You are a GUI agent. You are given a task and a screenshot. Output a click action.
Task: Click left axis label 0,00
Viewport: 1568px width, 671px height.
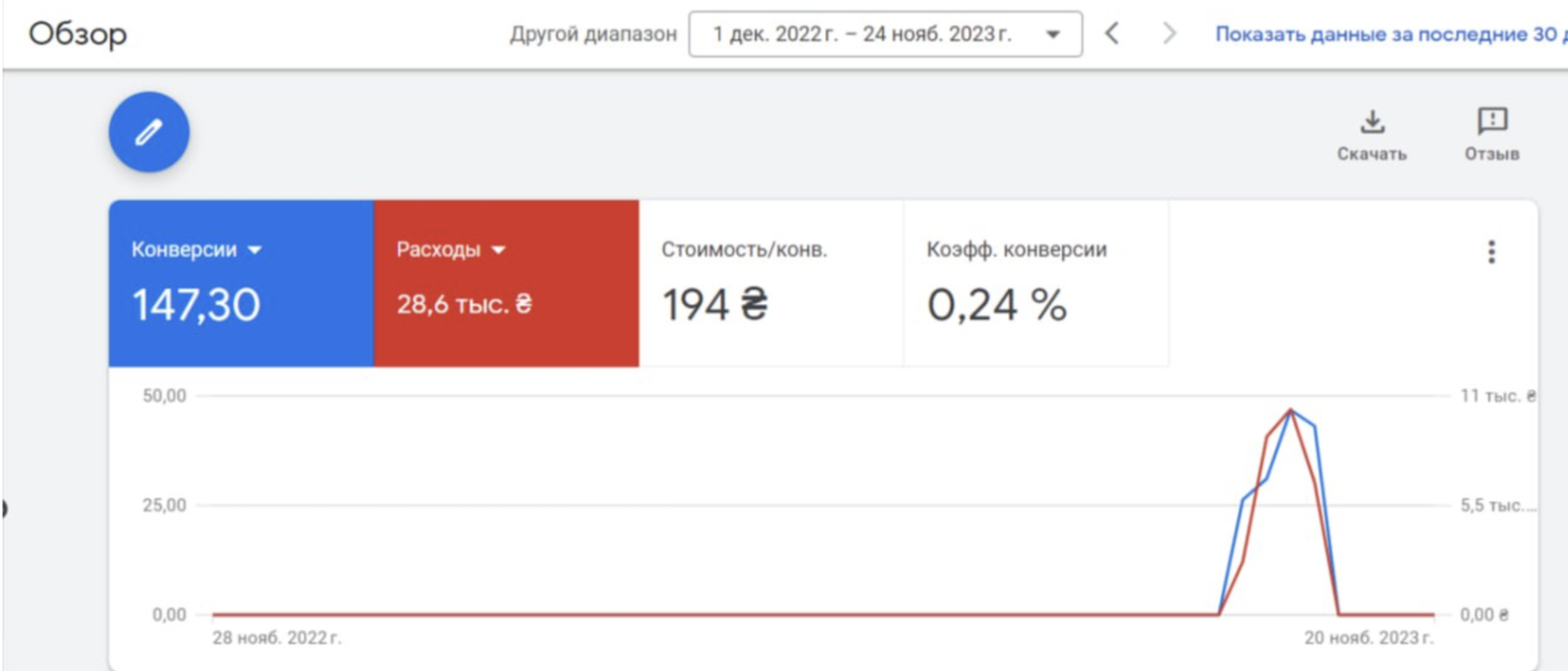pyautogui.click(x=169, y=614)
